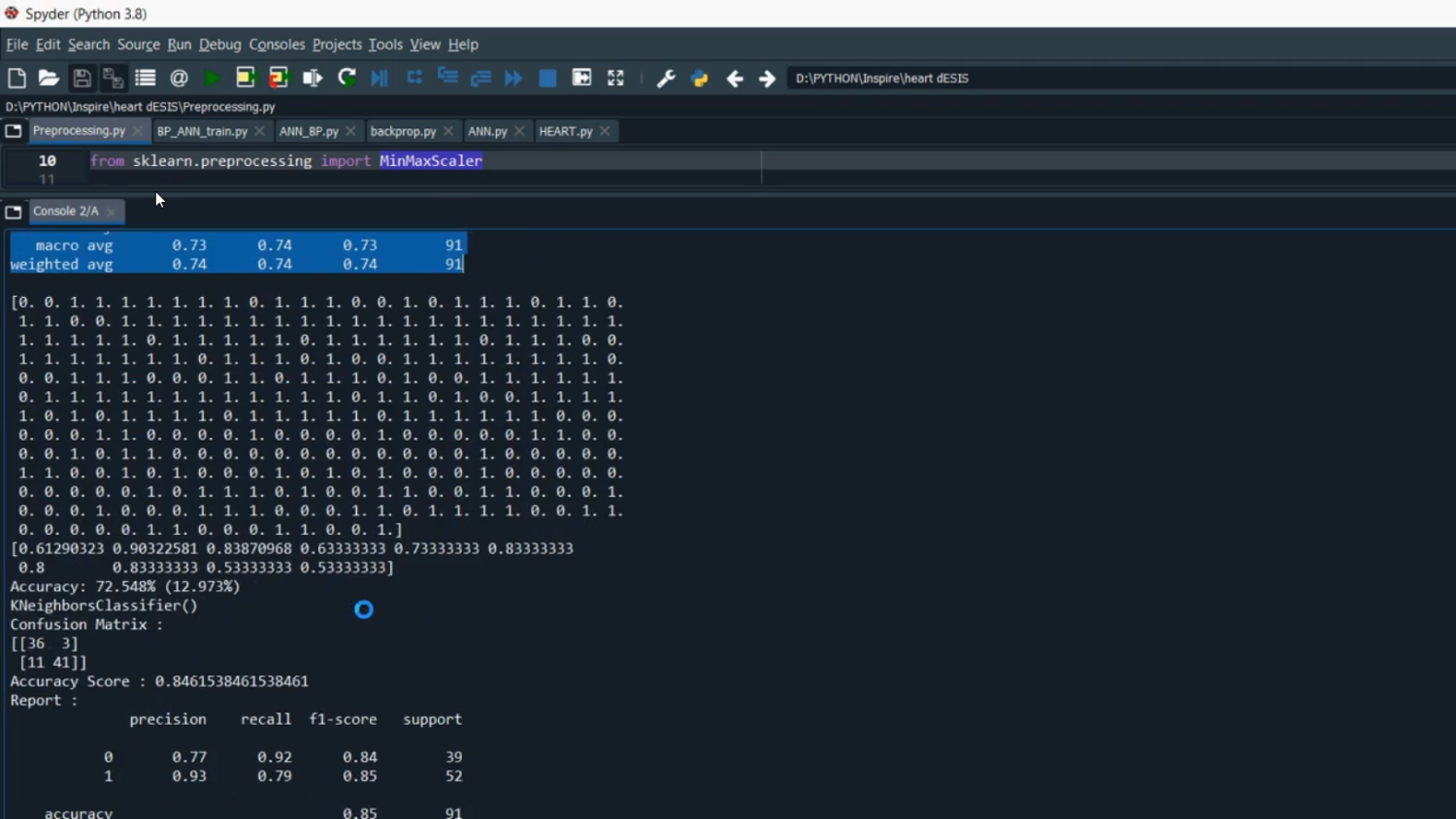Close the backprop.py tab
This screenshot has height=819, width=1456.
pyautogui.click(x=448, y=131)
